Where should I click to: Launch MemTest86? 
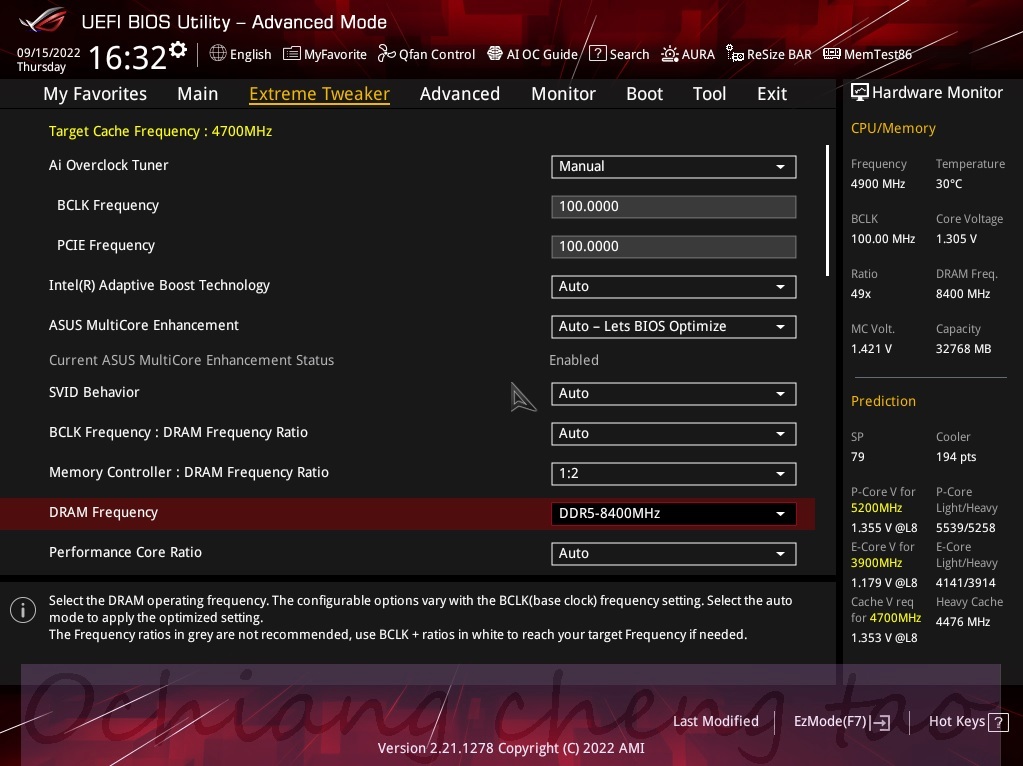tap(868, 54)
